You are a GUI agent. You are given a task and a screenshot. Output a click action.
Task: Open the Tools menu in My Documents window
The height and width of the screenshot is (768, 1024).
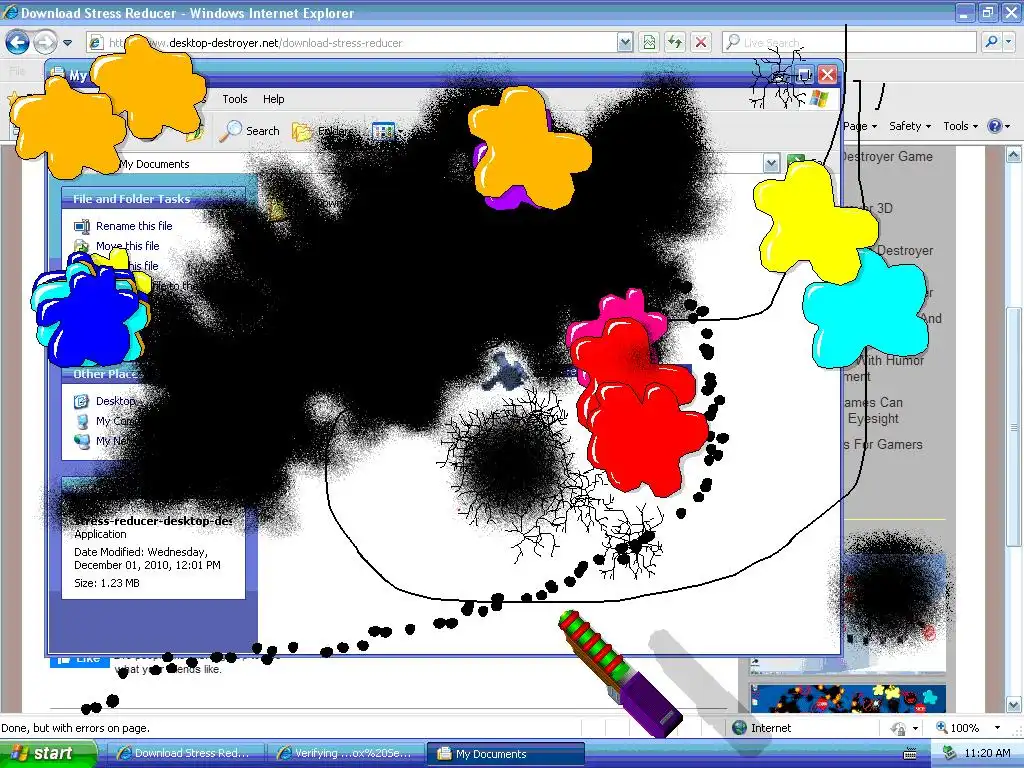234,99
